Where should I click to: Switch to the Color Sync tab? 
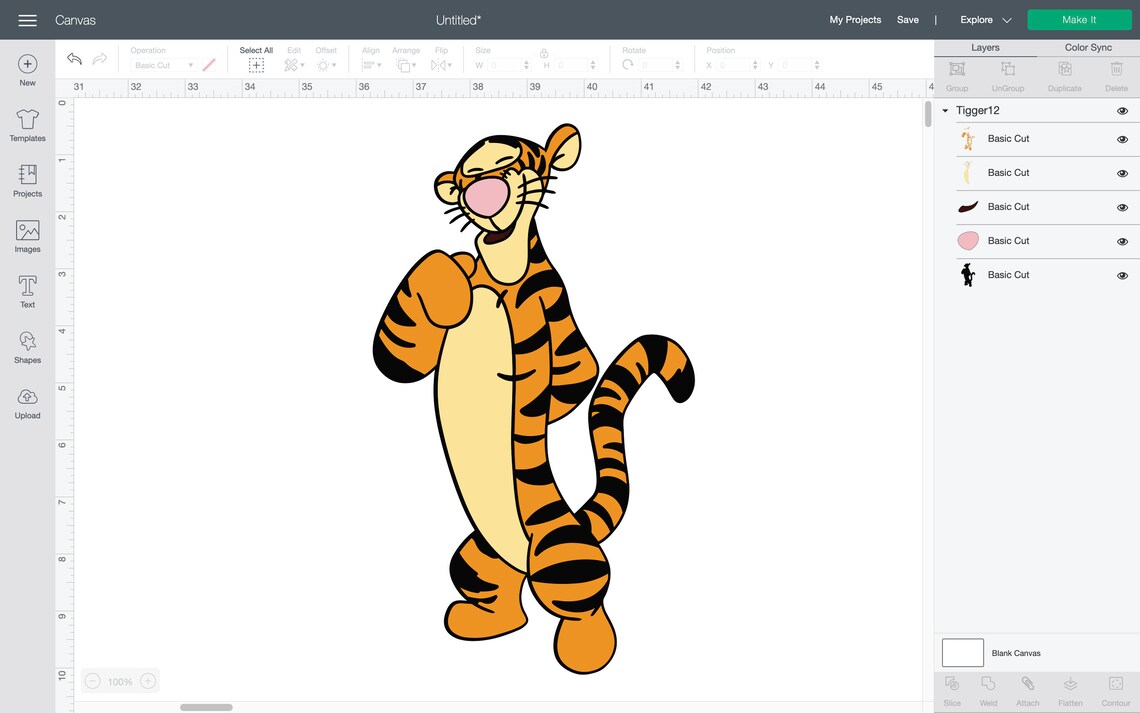click(1088, 47)
